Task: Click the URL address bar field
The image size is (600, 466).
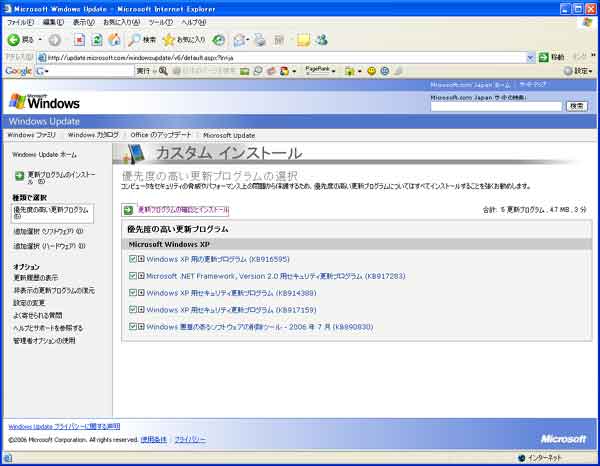Action: pyautogui.click(x=286, y=58)
